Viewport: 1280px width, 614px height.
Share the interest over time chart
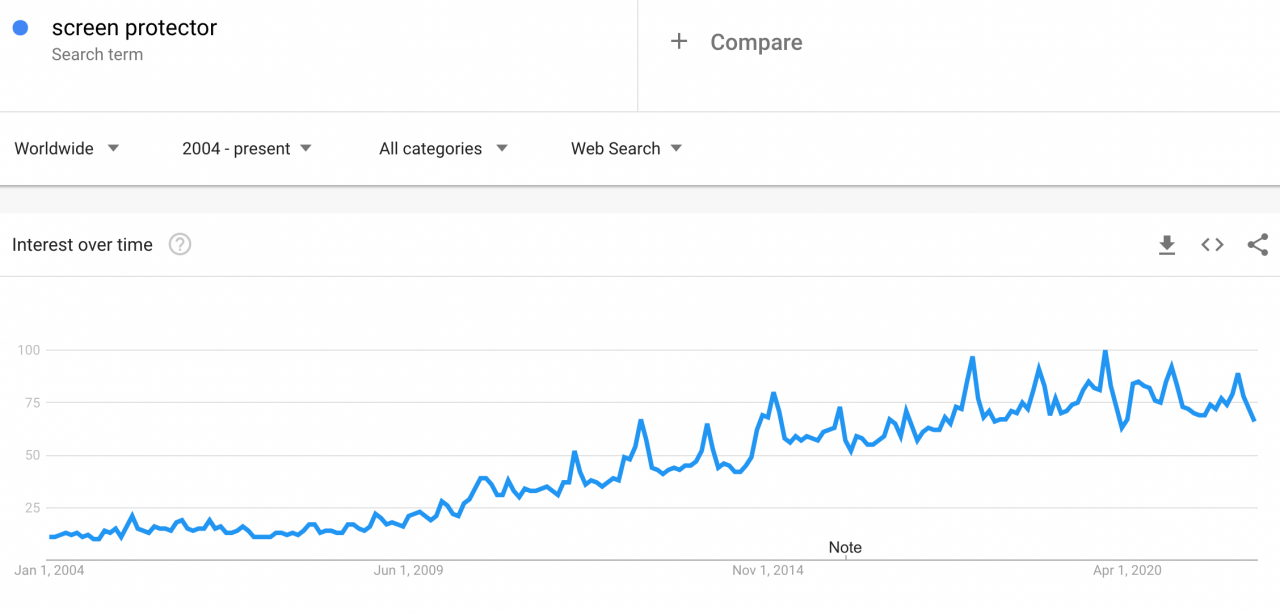tap(1258, 245)
